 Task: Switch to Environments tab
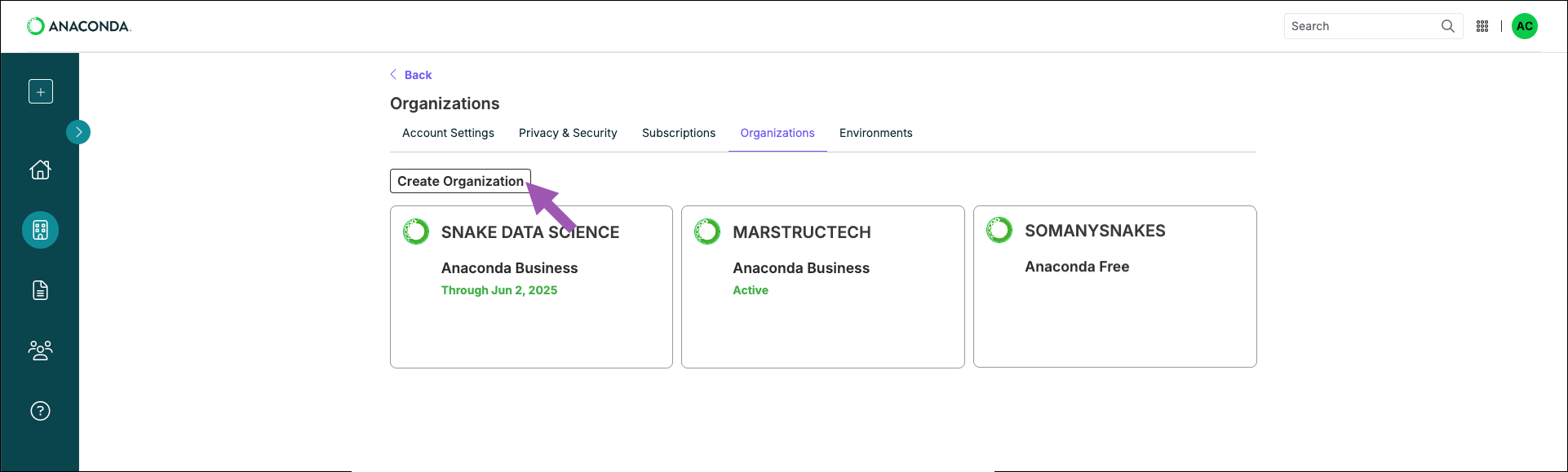tap(876, 133)
